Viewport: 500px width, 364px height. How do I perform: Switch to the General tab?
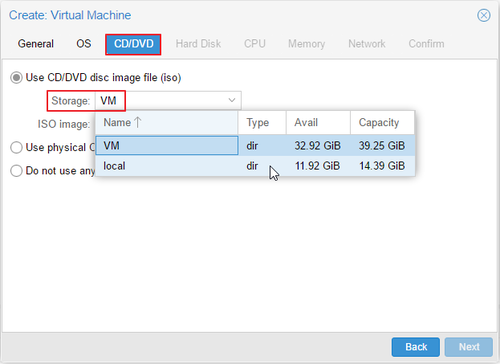(x=36, y=44)
